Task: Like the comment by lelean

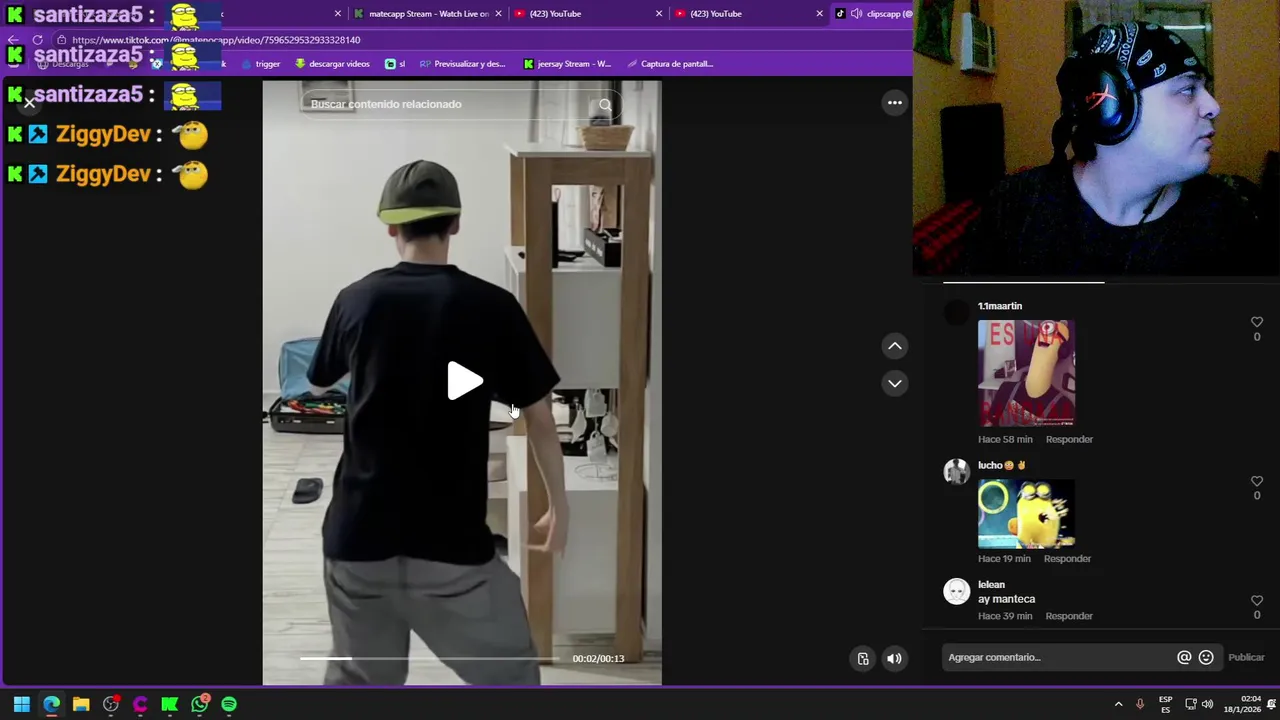Action: [x=1257, y=600]
